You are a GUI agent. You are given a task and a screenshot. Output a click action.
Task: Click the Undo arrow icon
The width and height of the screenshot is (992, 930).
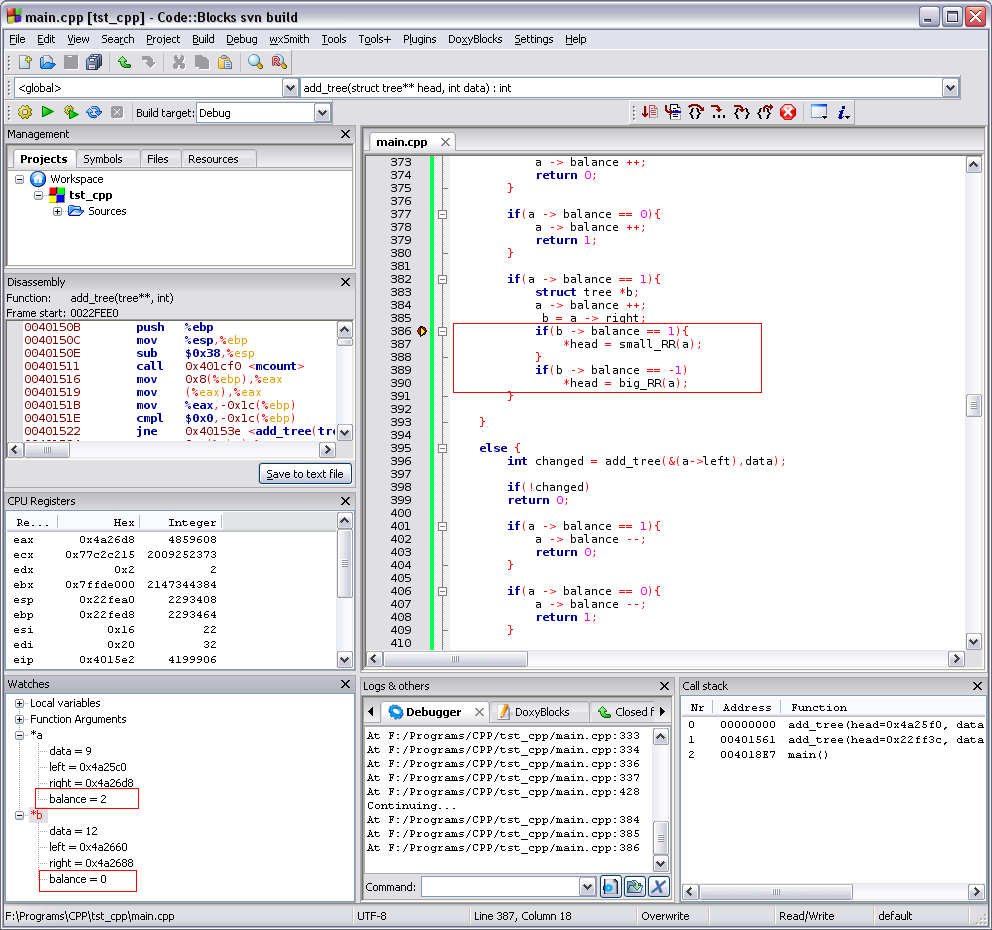(124, 62)
